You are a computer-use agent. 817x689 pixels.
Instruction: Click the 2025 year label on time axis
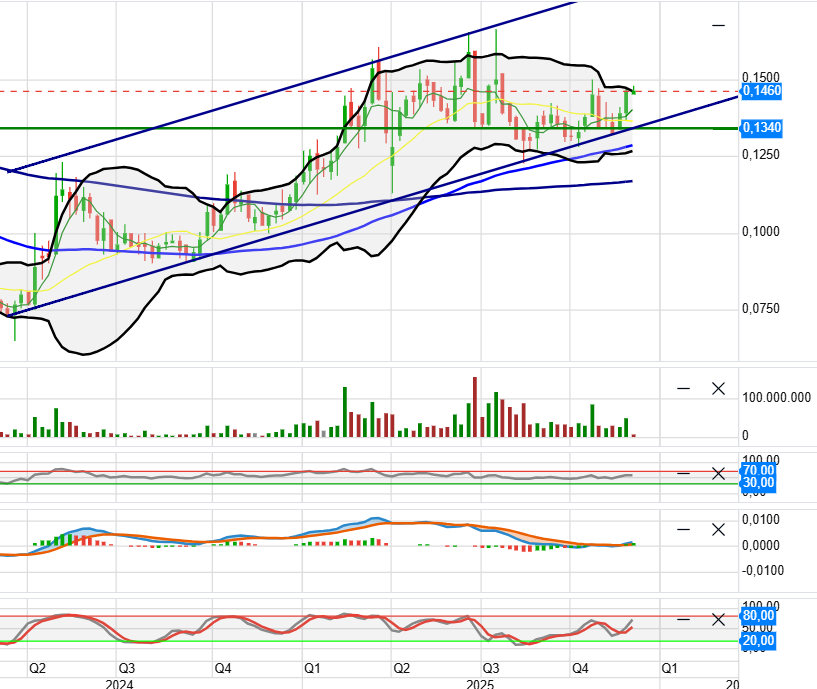pyautogui.click(x=481, y=684)
